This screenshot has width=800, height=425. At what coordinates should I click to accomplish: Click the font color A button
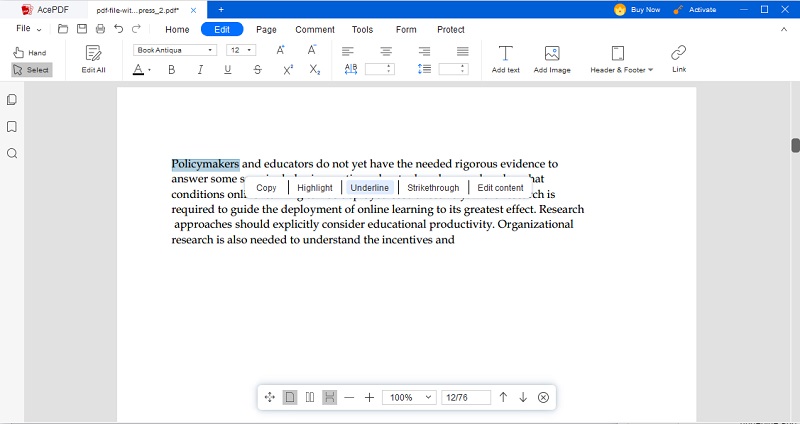click(138, 70)
